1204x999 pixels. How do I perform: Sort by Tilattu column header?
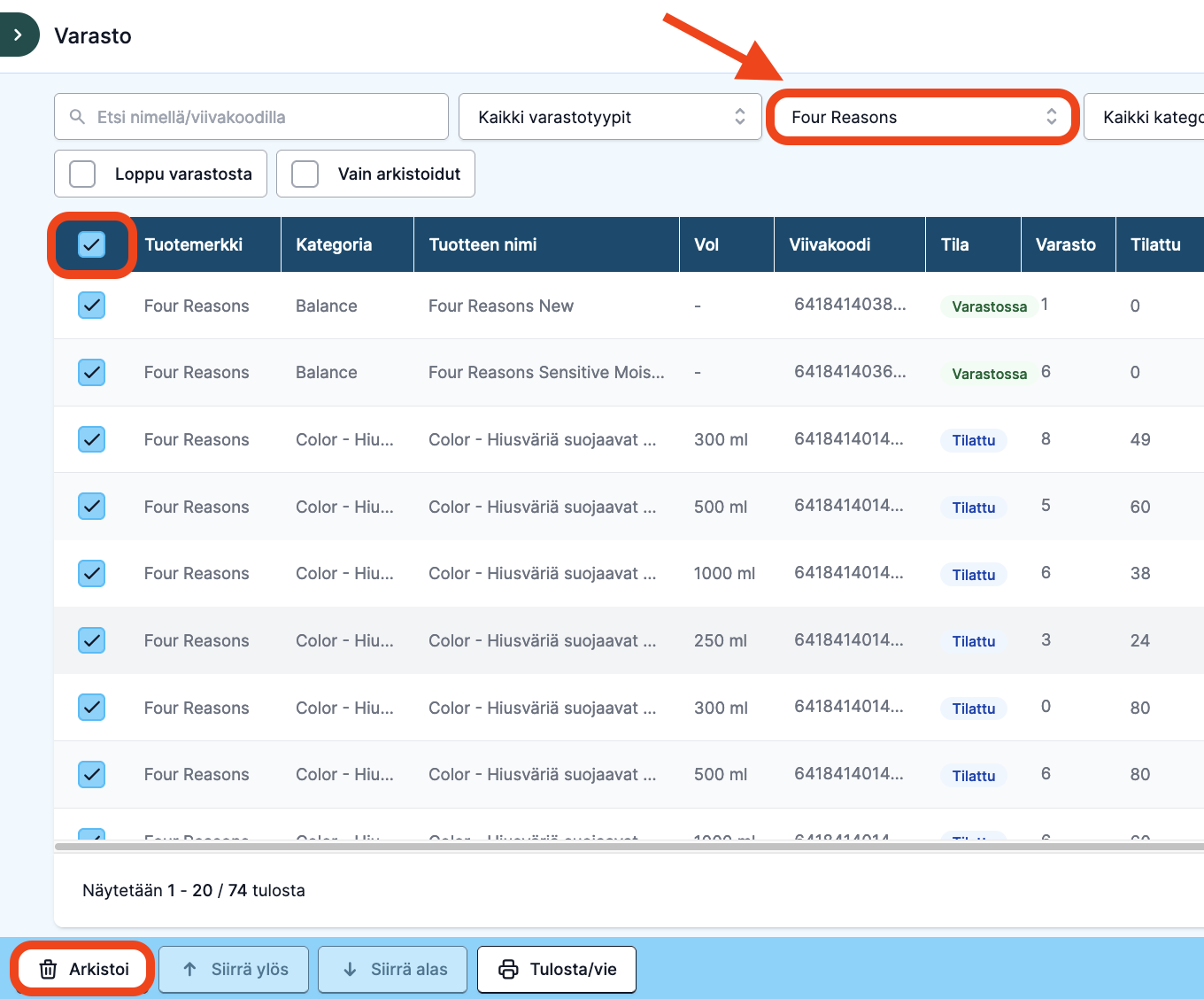coord(1155,244)
